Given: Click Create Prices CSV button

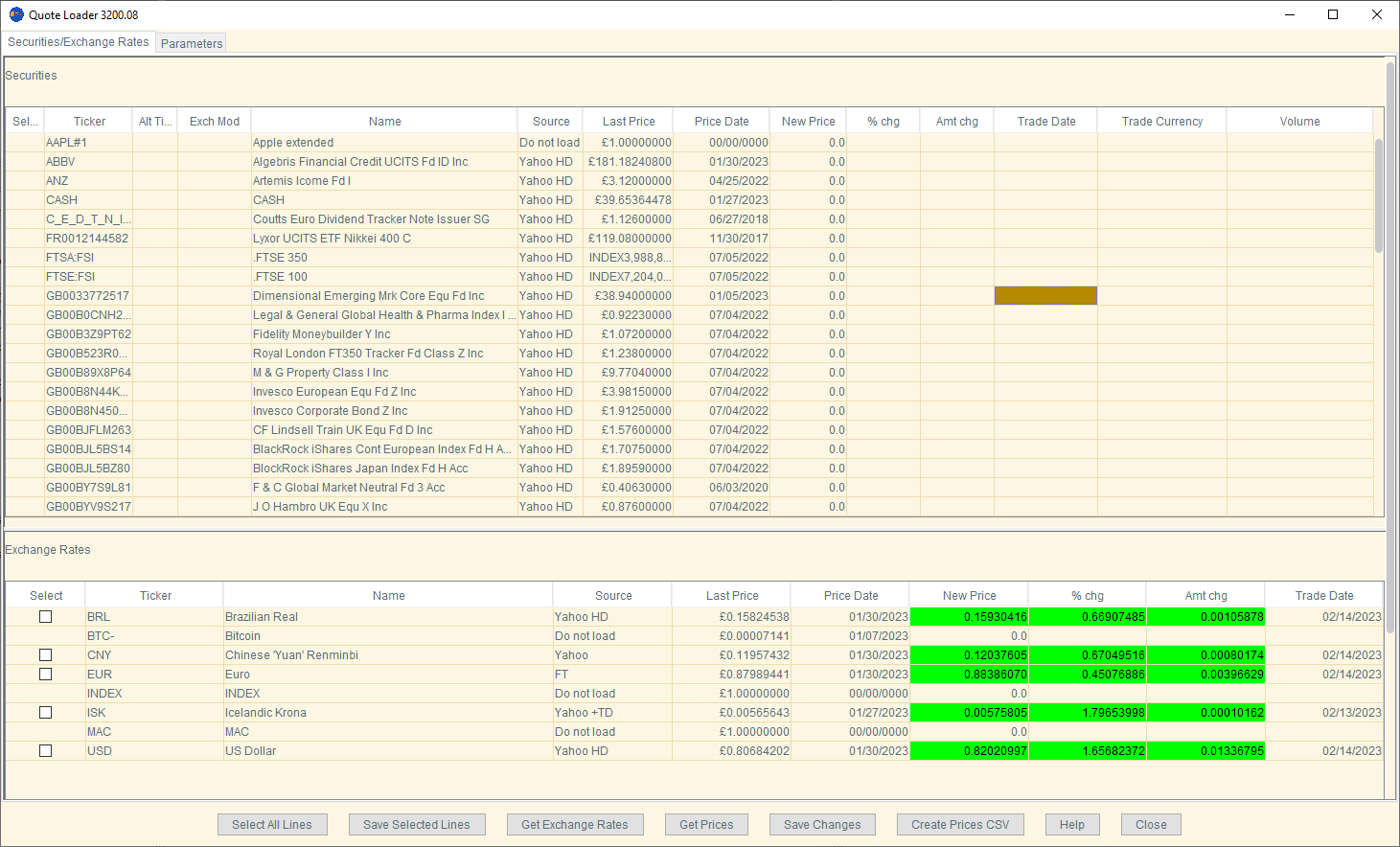Looking at the screenshot, I should pyautogui.click(x=960, y=825).
